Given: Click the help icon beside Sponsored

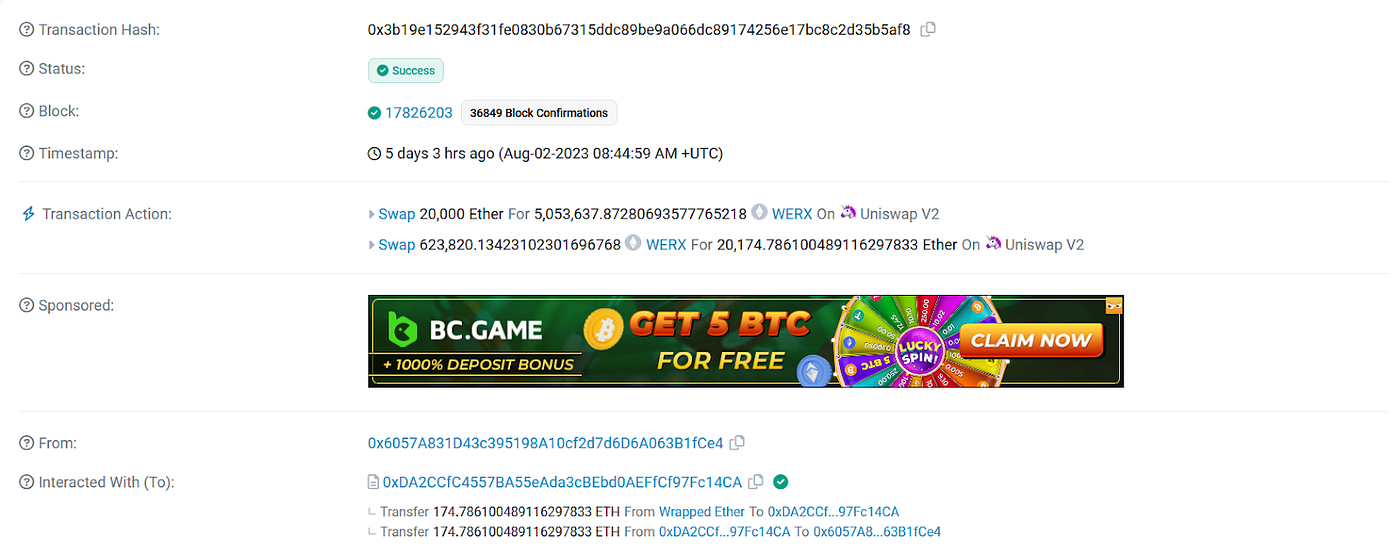Looking at the screenshot, I should point(27,305).
